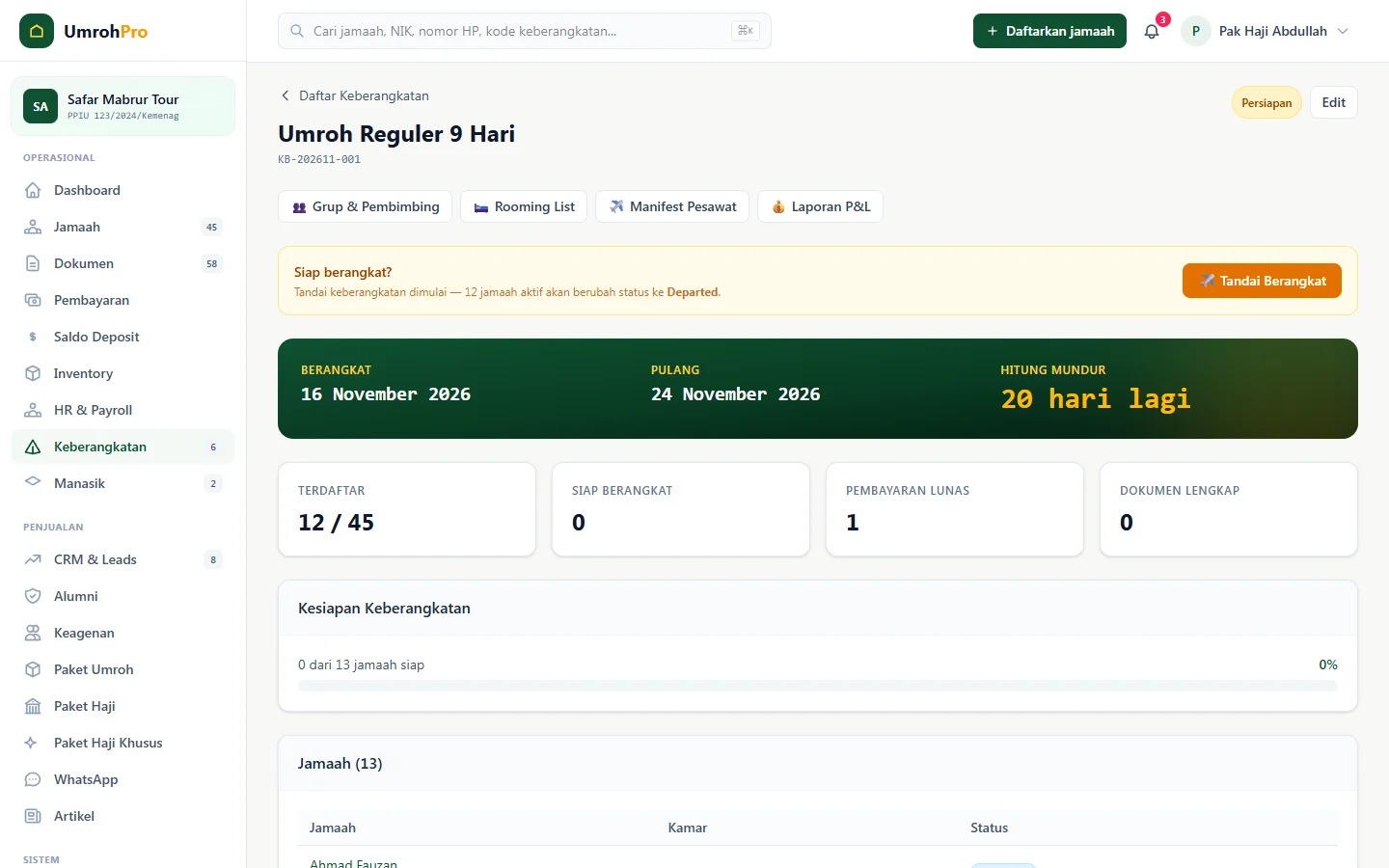
Task: Open Jamaah from the sidebar
Action: (x=123, y=227)
